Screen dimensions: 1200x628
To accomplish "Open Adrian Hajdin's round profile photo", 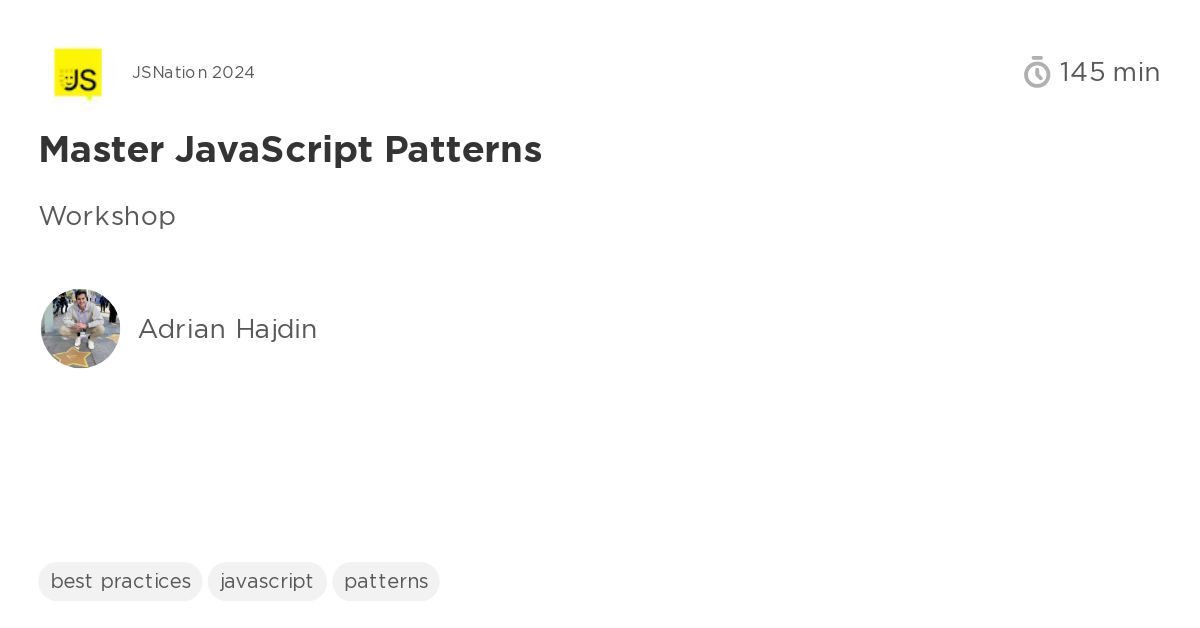I will coord(80,329).
